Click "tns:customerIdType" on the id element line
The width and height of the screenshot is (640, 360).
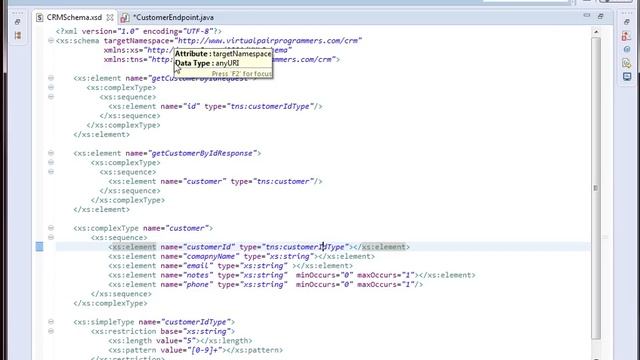(x=270, y=107)
